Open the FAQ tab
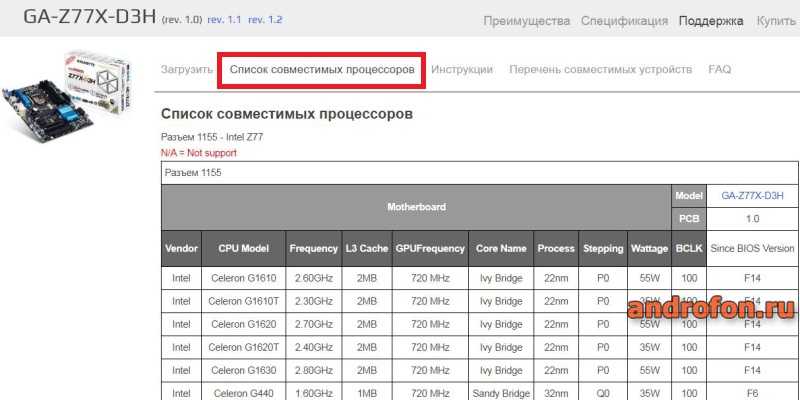Image resolution: width=800 pixels, height=400 pixels. (x=719, y=69)
